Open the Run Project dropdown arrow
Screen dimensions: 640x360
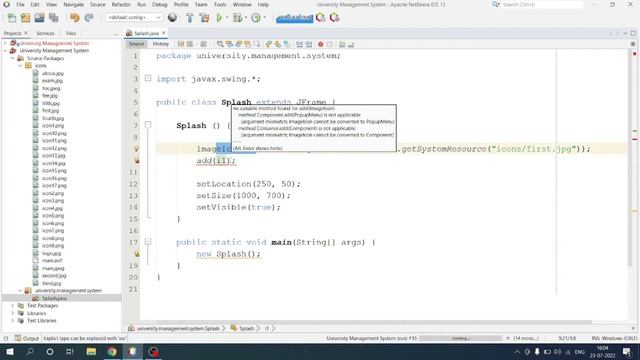pos(227,18)
